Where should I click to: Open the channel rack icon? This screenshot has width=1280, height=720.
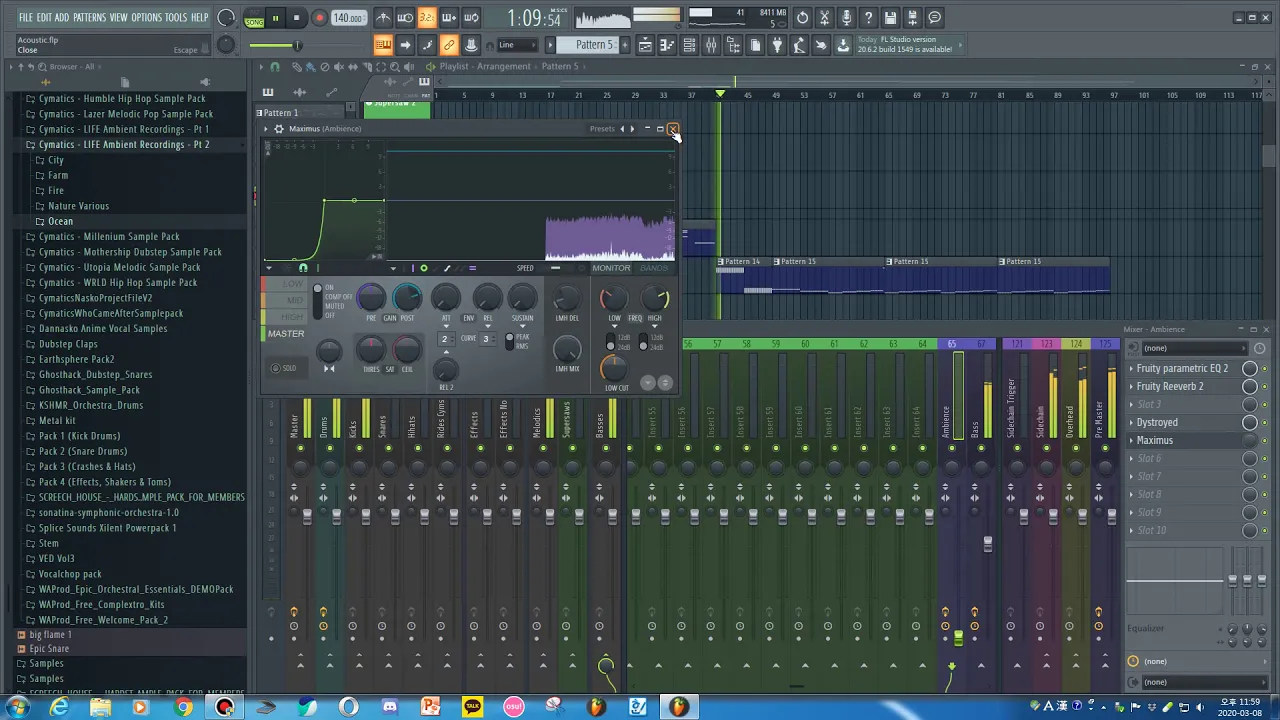pos(689,45)
